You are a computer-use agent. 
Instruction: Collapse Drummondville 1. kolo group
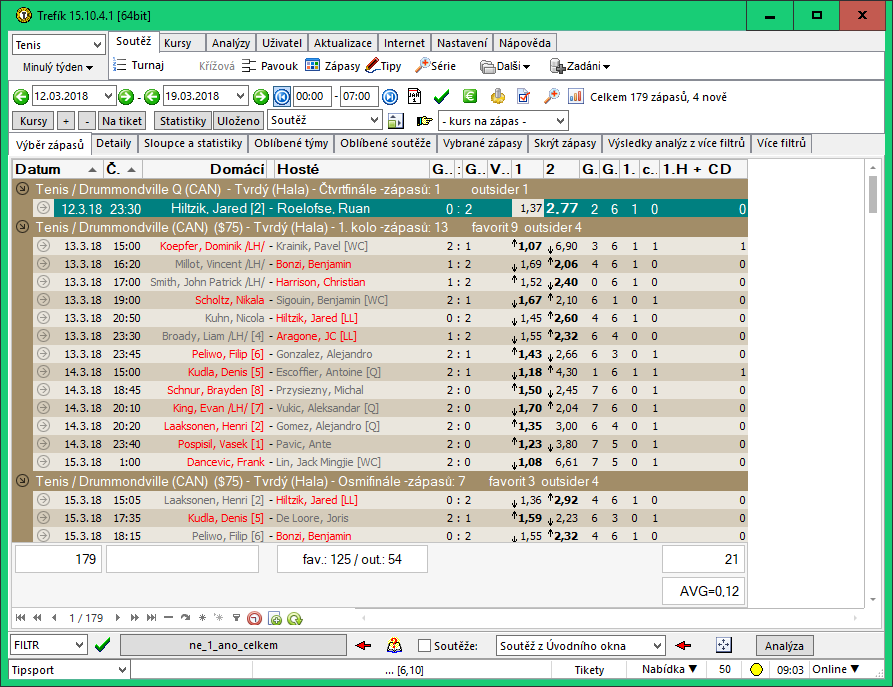(x=22, y=227)
